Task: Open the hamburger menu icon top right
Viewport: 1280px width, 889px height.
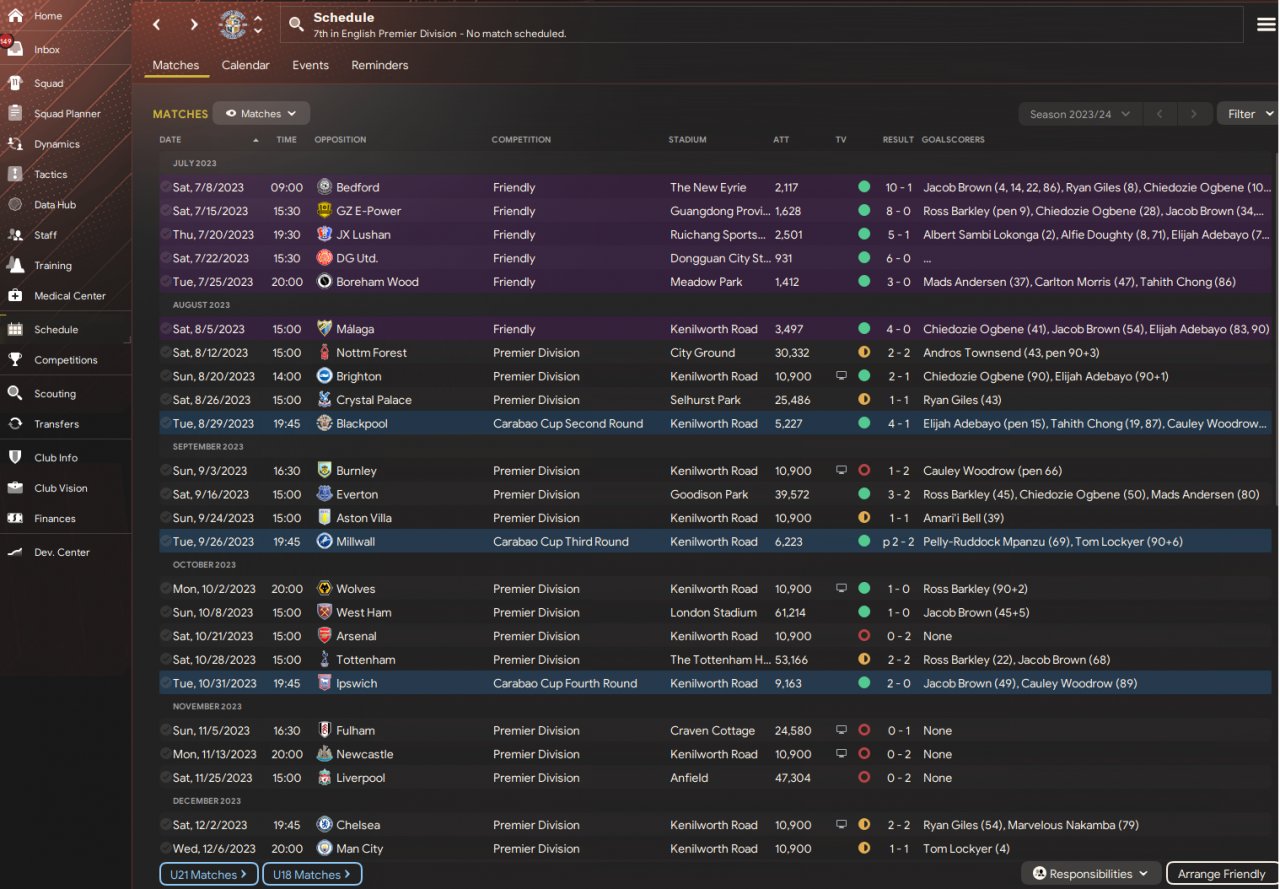Action: (1265, 24)
